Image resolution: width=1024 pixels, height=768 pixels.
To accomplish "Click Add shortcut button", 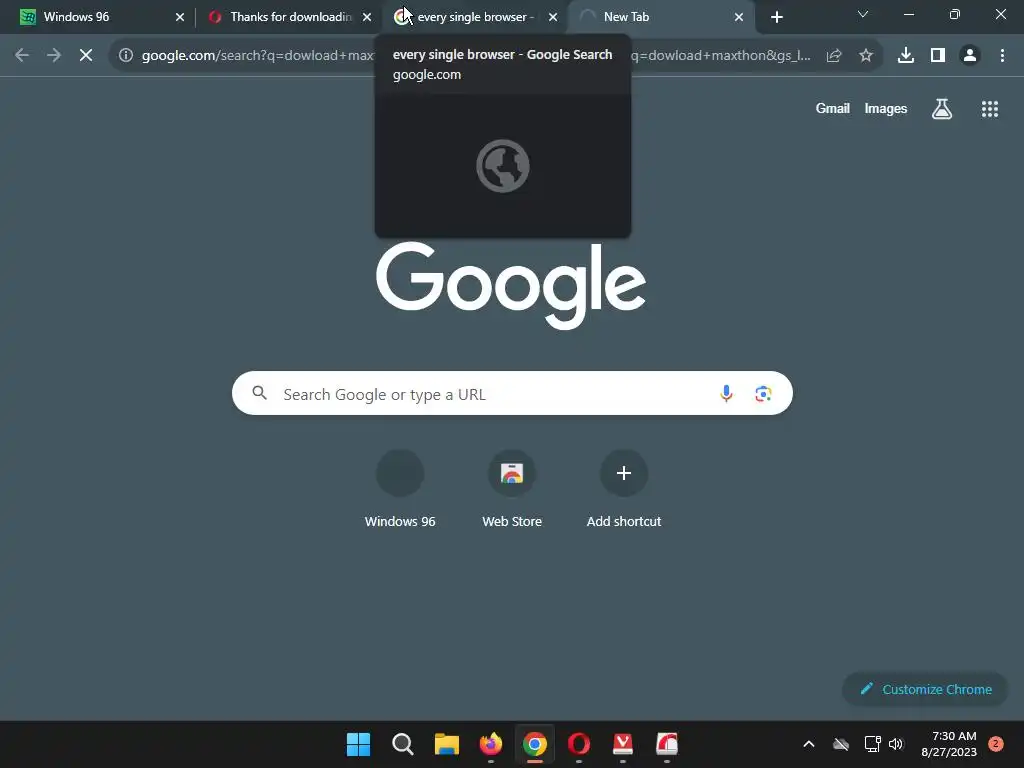I will pos(624,490).
